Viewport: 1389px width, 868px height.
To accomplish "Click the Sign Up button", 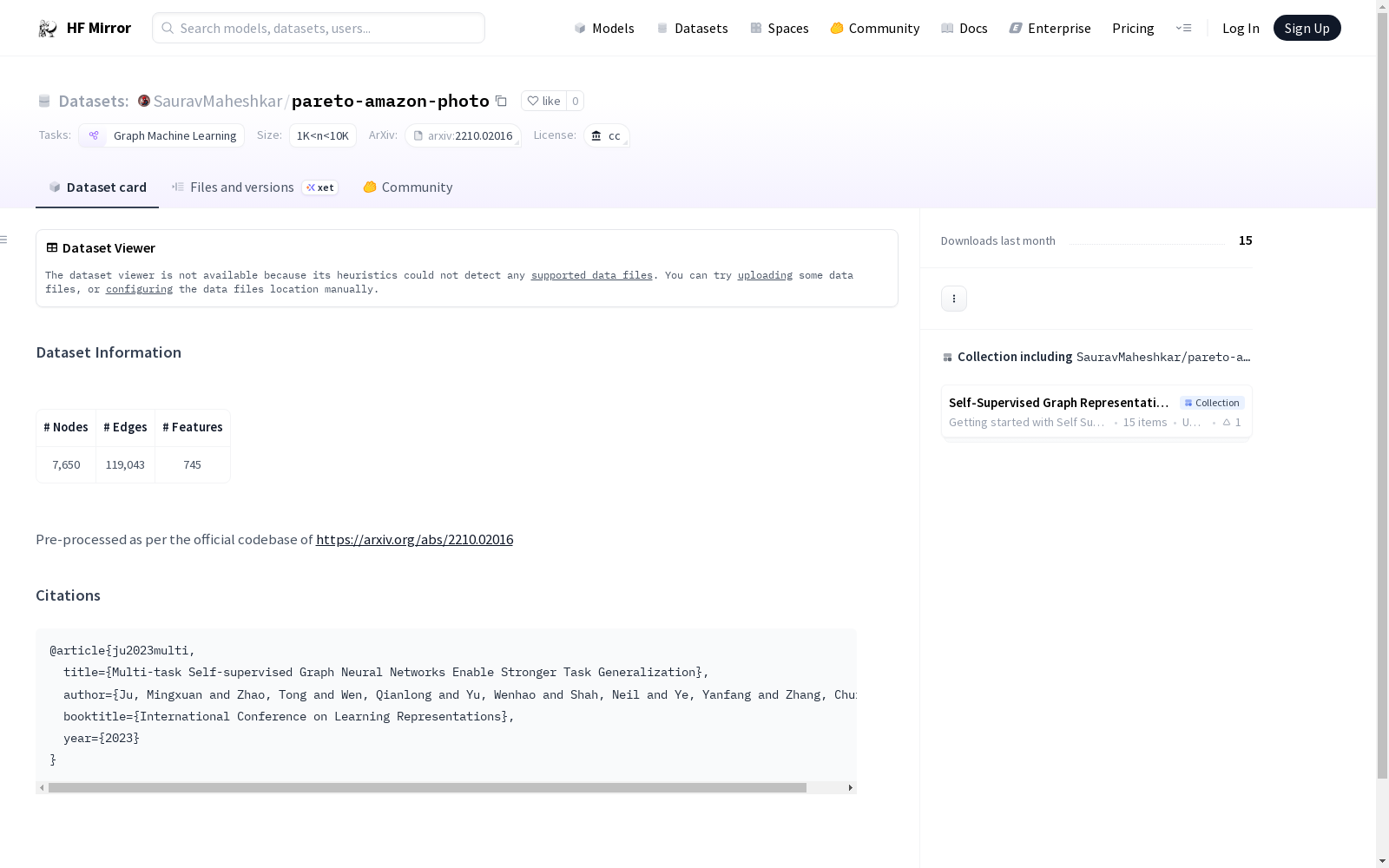I will pos(1307,28).
